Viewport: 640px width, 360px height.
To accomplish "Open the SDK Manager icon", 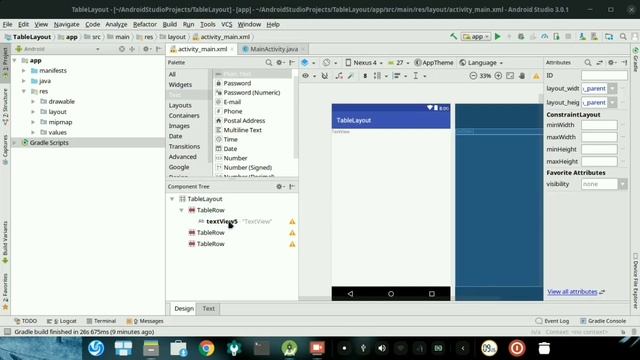I will [594, 37].
